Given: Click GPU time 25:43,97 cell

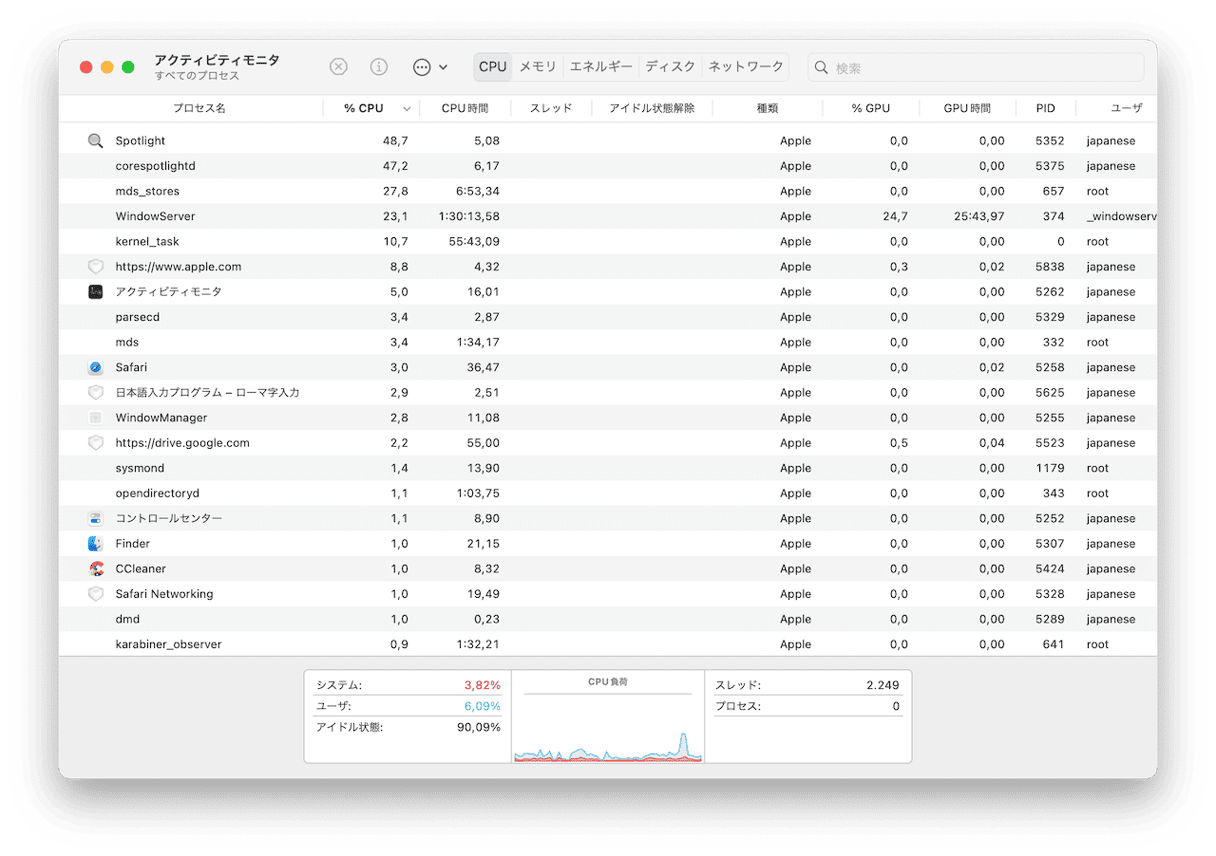Looking at the screenshot, I should (x=979, y=216).
